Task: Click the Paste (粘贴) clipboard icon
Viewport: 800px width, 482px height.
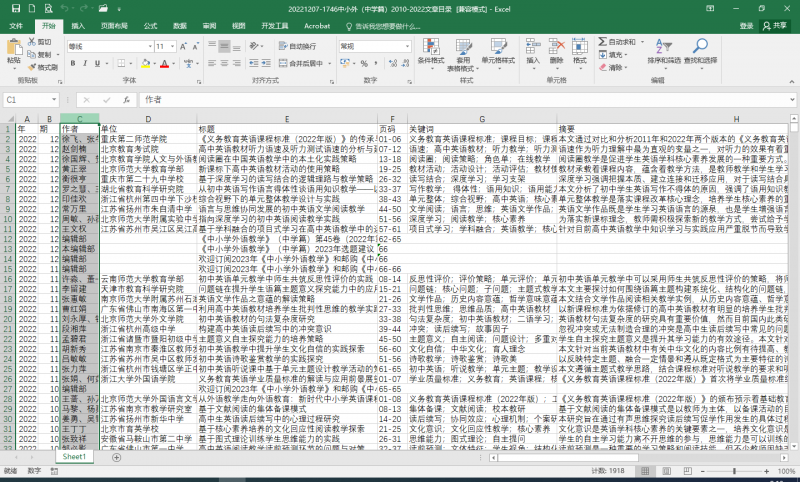Action: click(14, 48)
